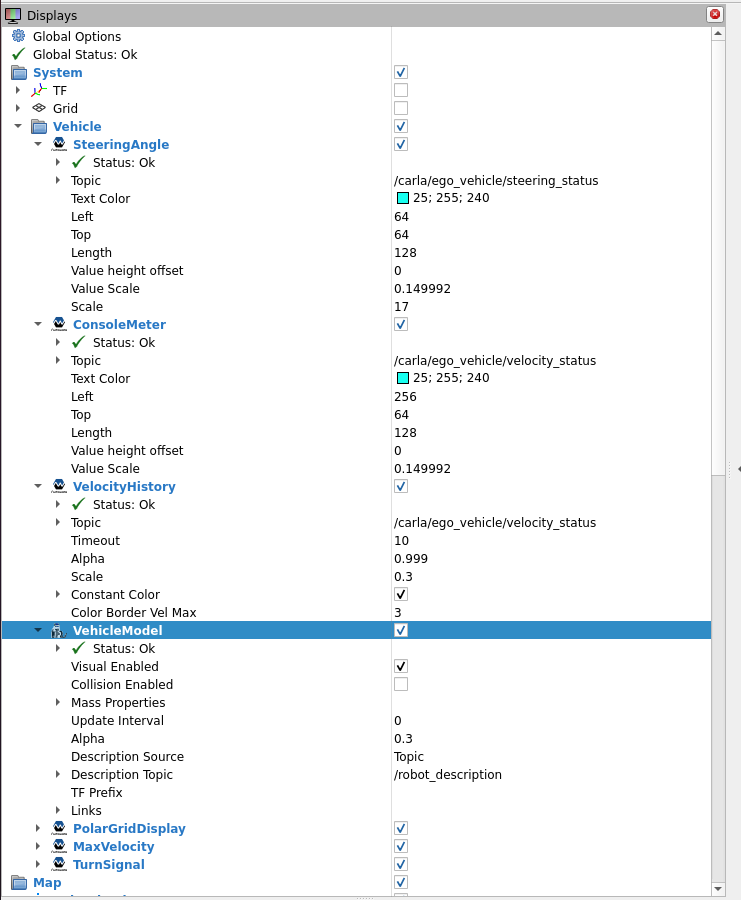Collapse the VehicleModel display properties
The height and width of the screenshot is (900, 741).
pos(38,630)
